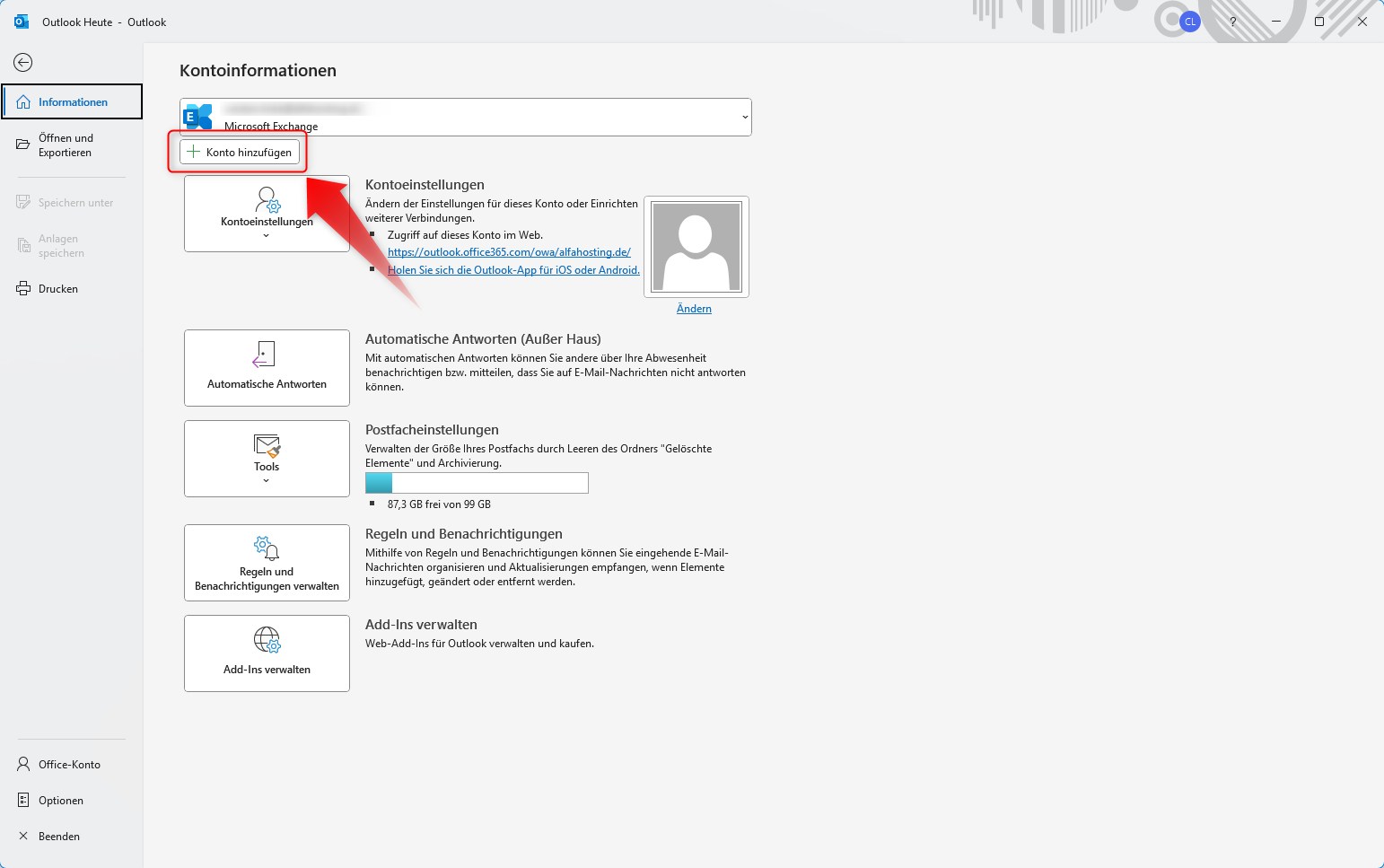The height and width of the screenshot is (868, 1384).
Task: Open Anlagen speichern
Action: pyautogui.click(x=61, y=245)
